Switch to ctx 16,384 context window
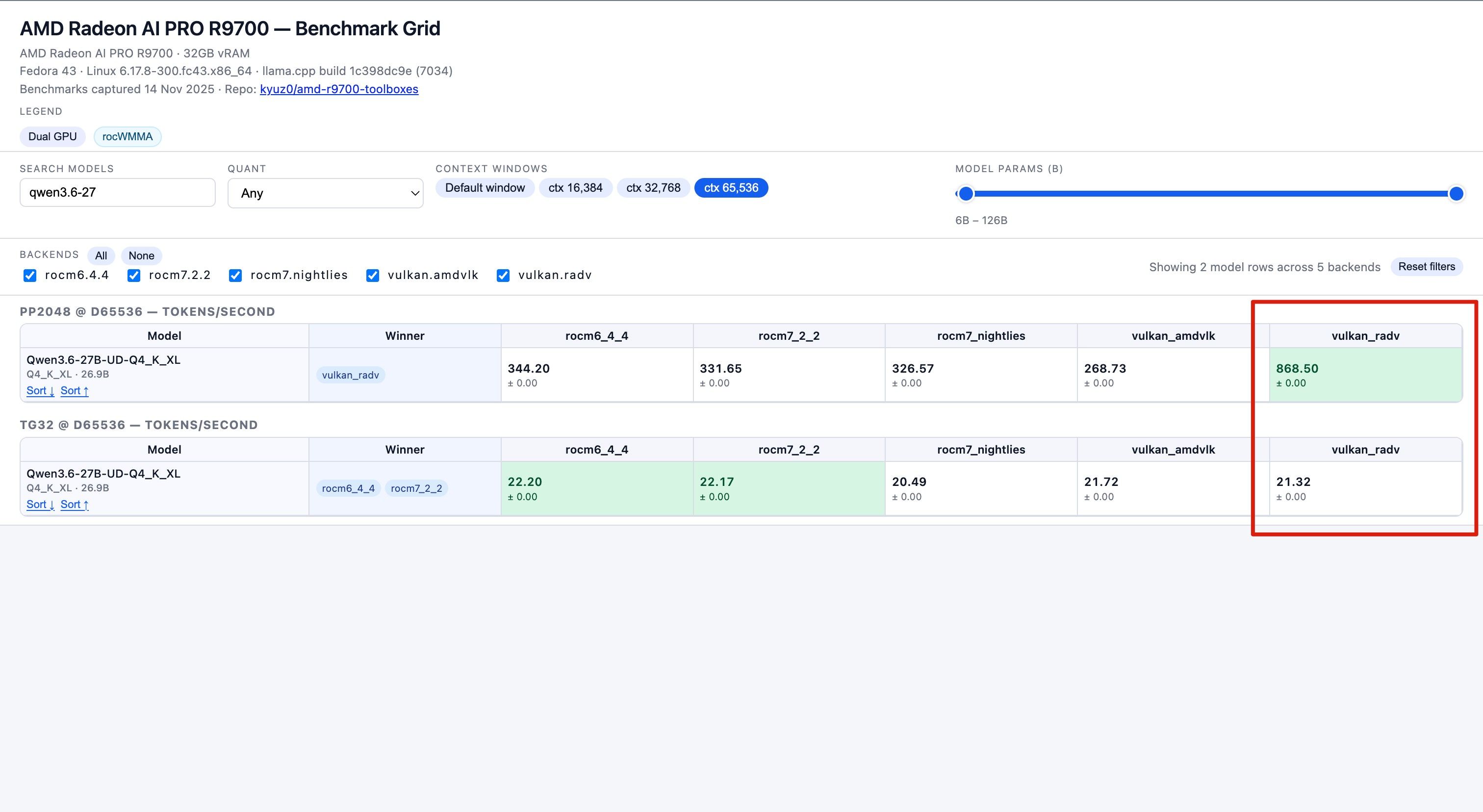1483x812 pixels. (x=576, y=188)
